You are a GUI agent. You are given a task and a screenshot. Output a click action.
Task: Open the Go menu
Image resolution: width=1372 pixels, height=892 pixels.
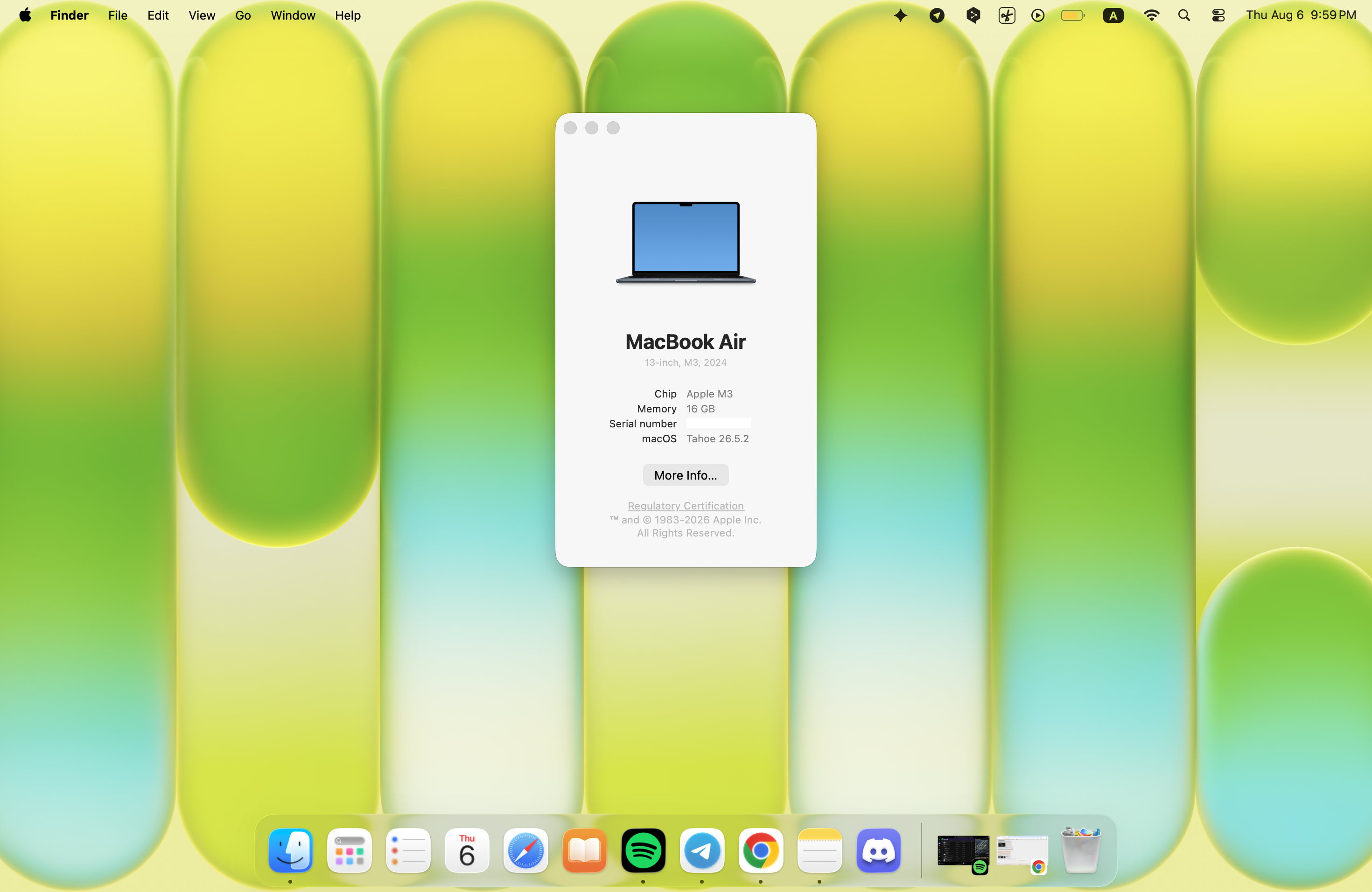click(243, 15)
